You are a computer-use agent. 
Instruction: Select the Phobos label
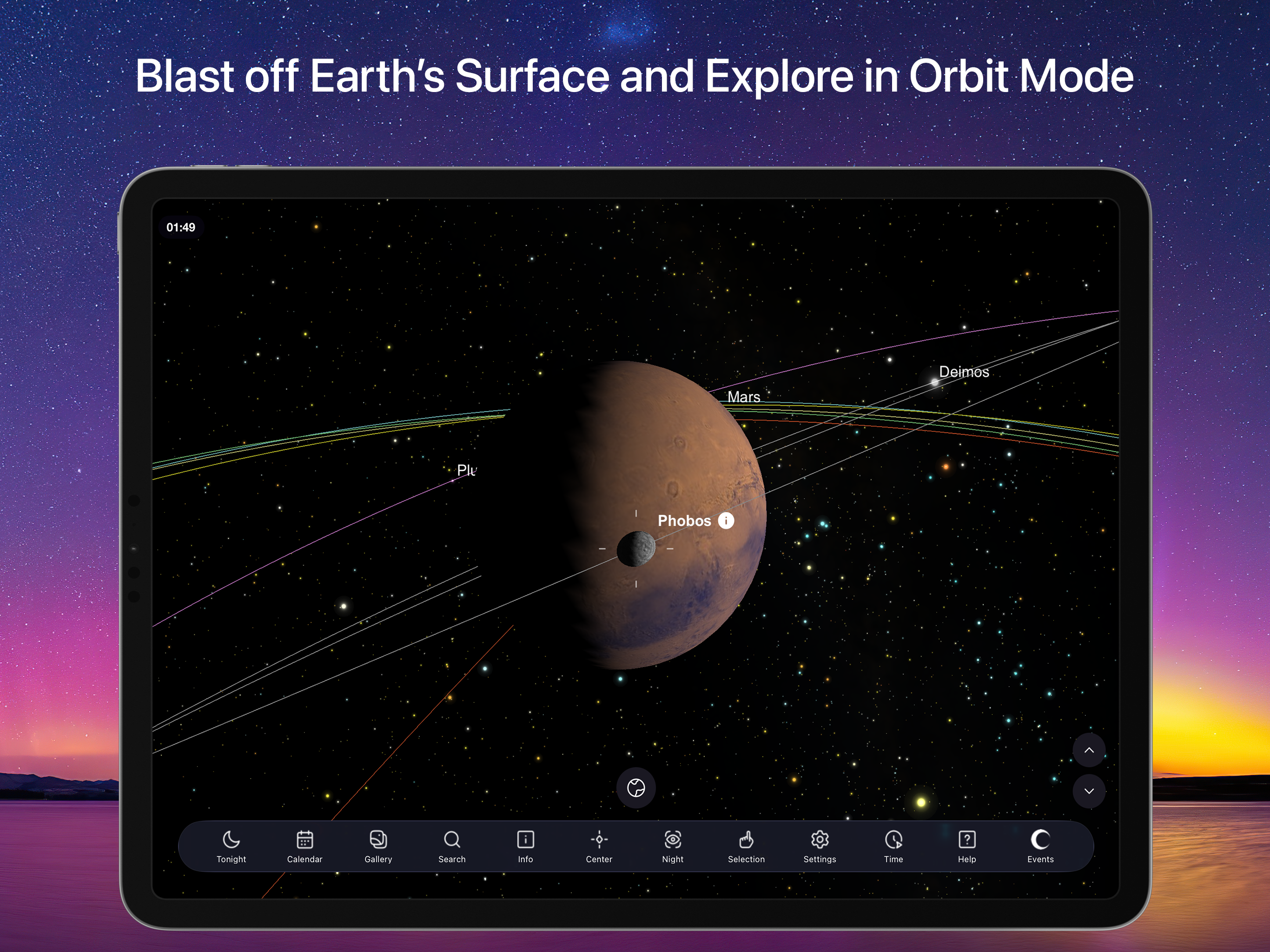(684, 521)
